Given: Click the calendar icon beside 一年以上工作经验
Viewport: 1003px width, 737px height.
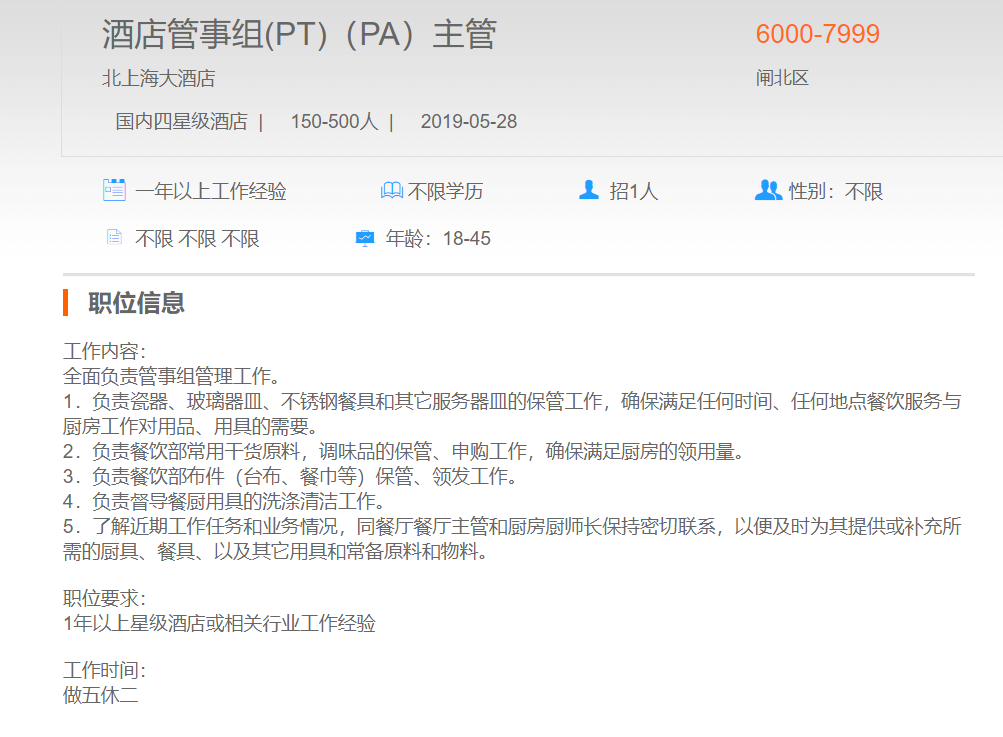Looking at the screenshot, I should [x=114, y=190].
